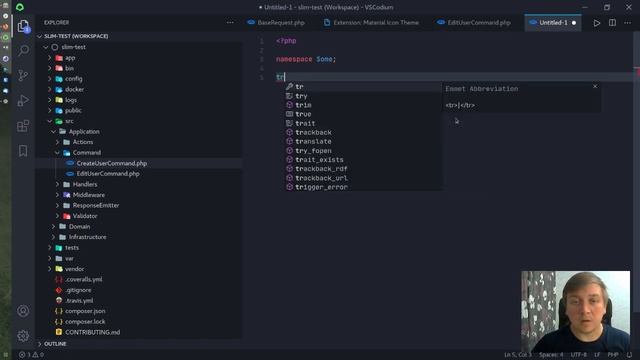640x360 pixels.
Task: Expand the ResponseEmitter folder
Action: pyautogui.click(x=140, y=205)
